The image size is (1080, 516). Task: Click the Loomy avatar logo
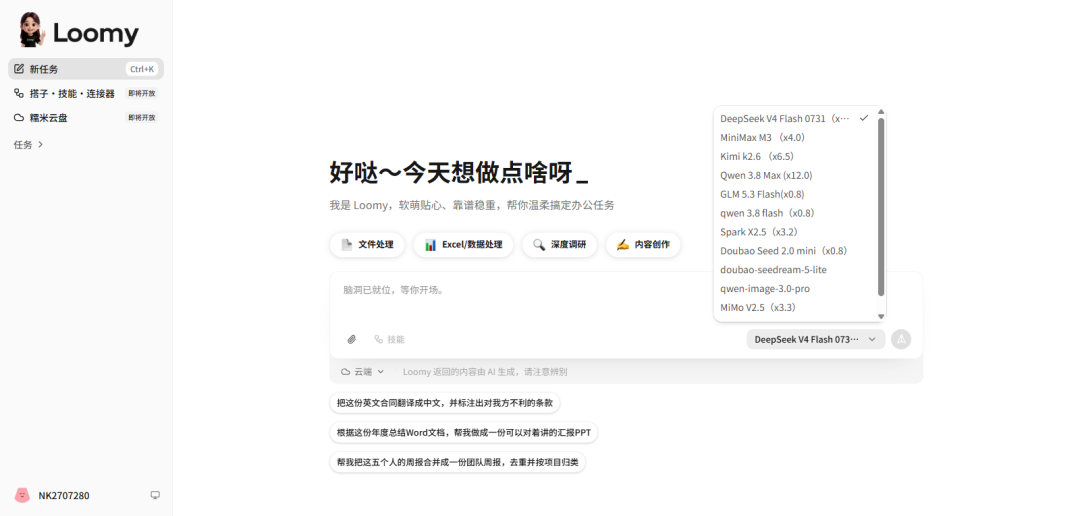(x=31, y=30)
